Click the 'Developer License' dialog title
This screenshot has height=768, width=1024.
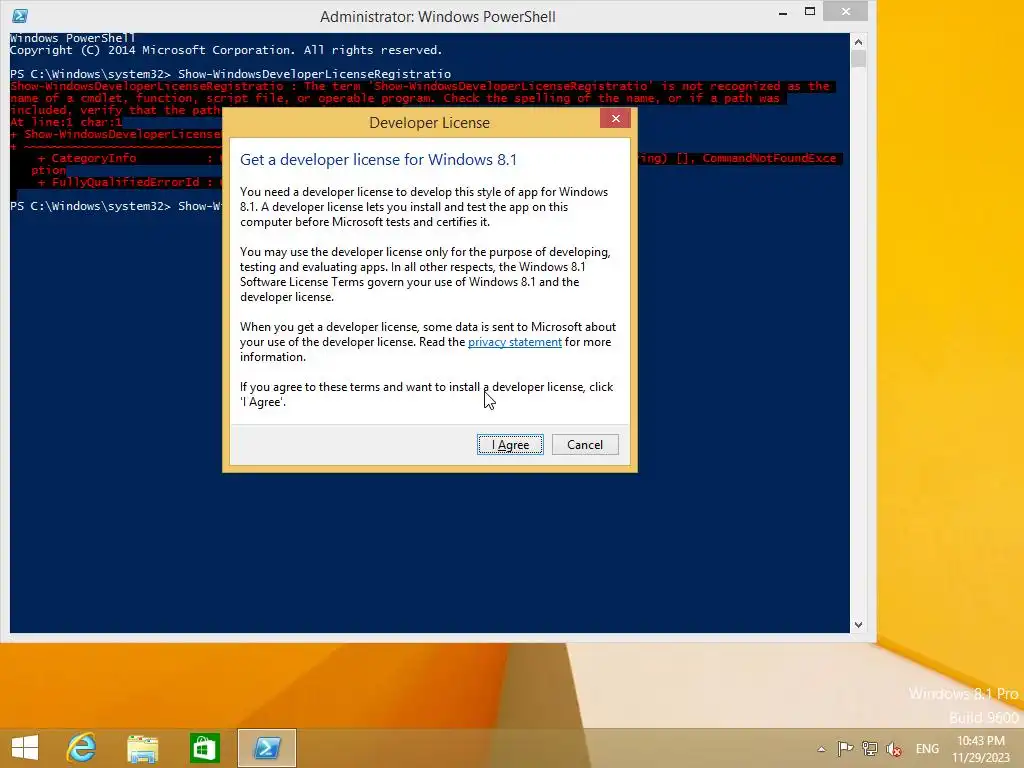(x=429, y=123)
